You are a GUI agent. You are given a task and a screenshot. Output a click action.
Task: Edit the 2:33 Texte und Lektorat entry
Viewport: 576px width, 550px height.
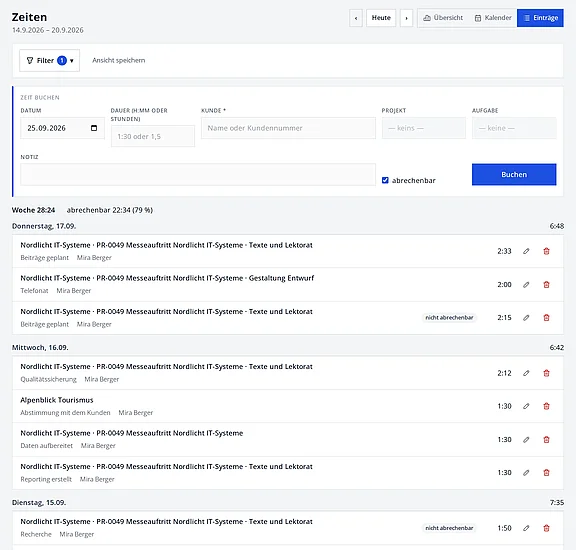pos(526,251)
